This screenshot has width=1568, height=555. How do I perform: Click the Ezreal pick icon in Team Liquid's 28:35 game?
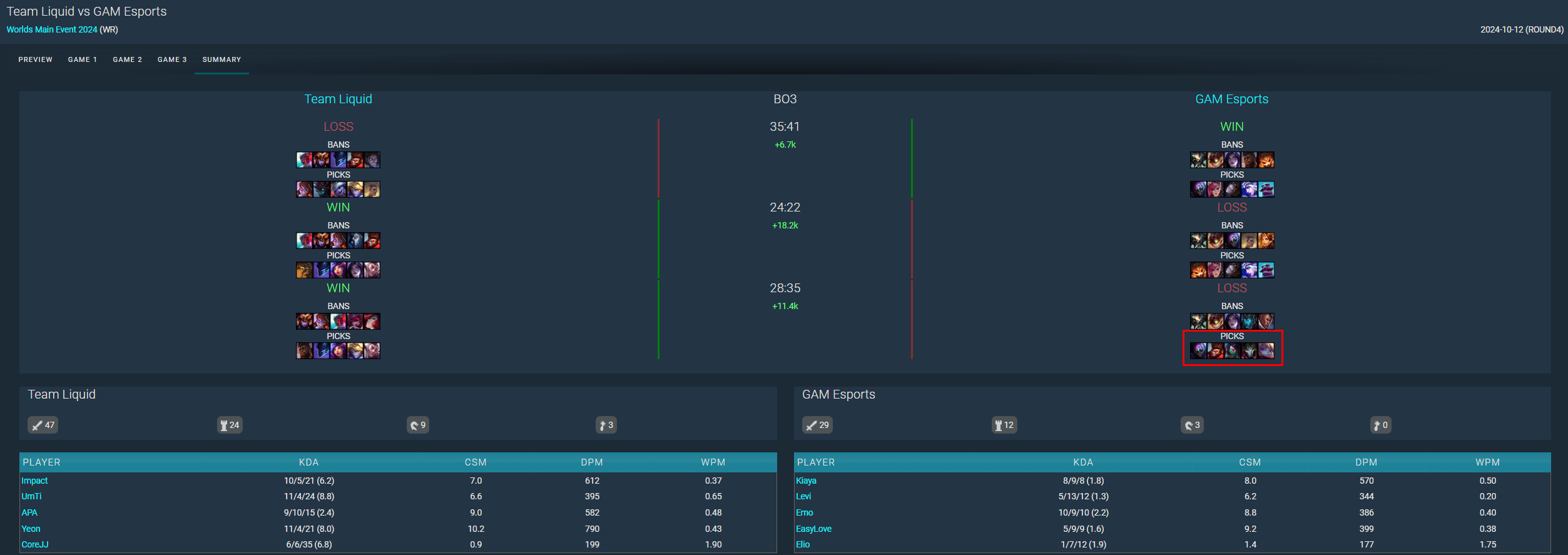tap(355, 350)
